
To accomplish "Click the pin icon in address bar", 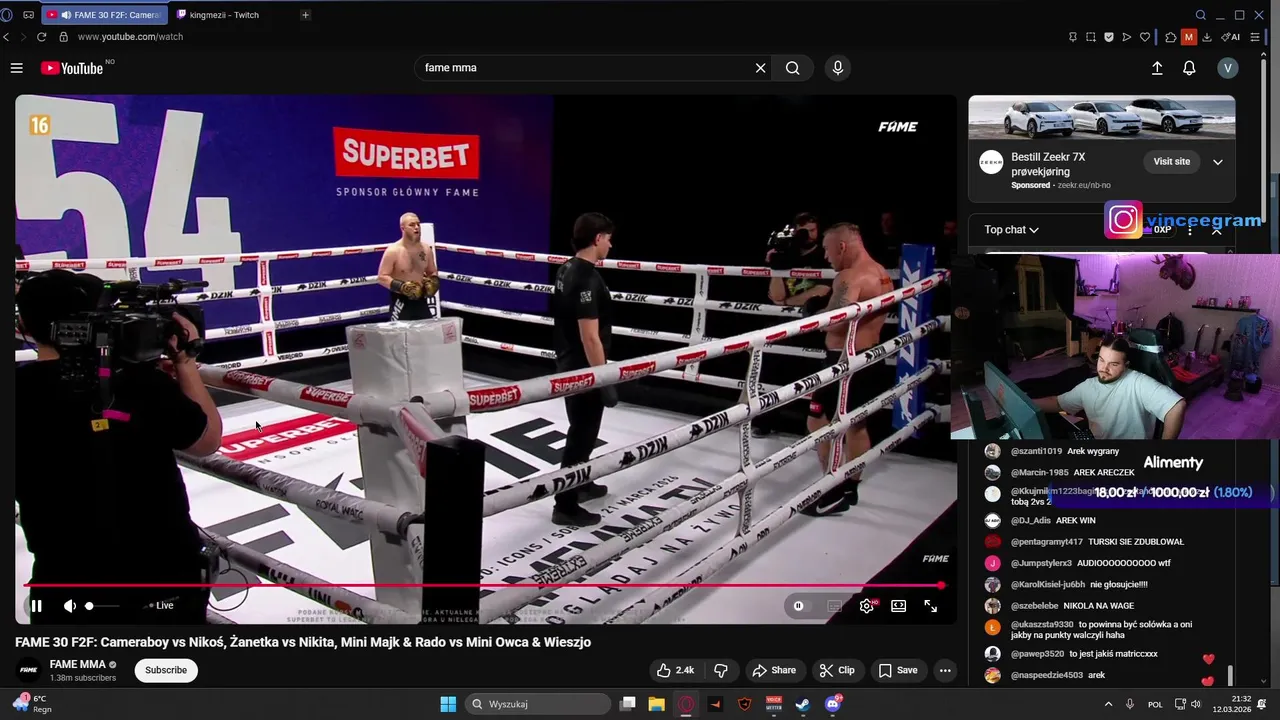I will point(1073,37).
